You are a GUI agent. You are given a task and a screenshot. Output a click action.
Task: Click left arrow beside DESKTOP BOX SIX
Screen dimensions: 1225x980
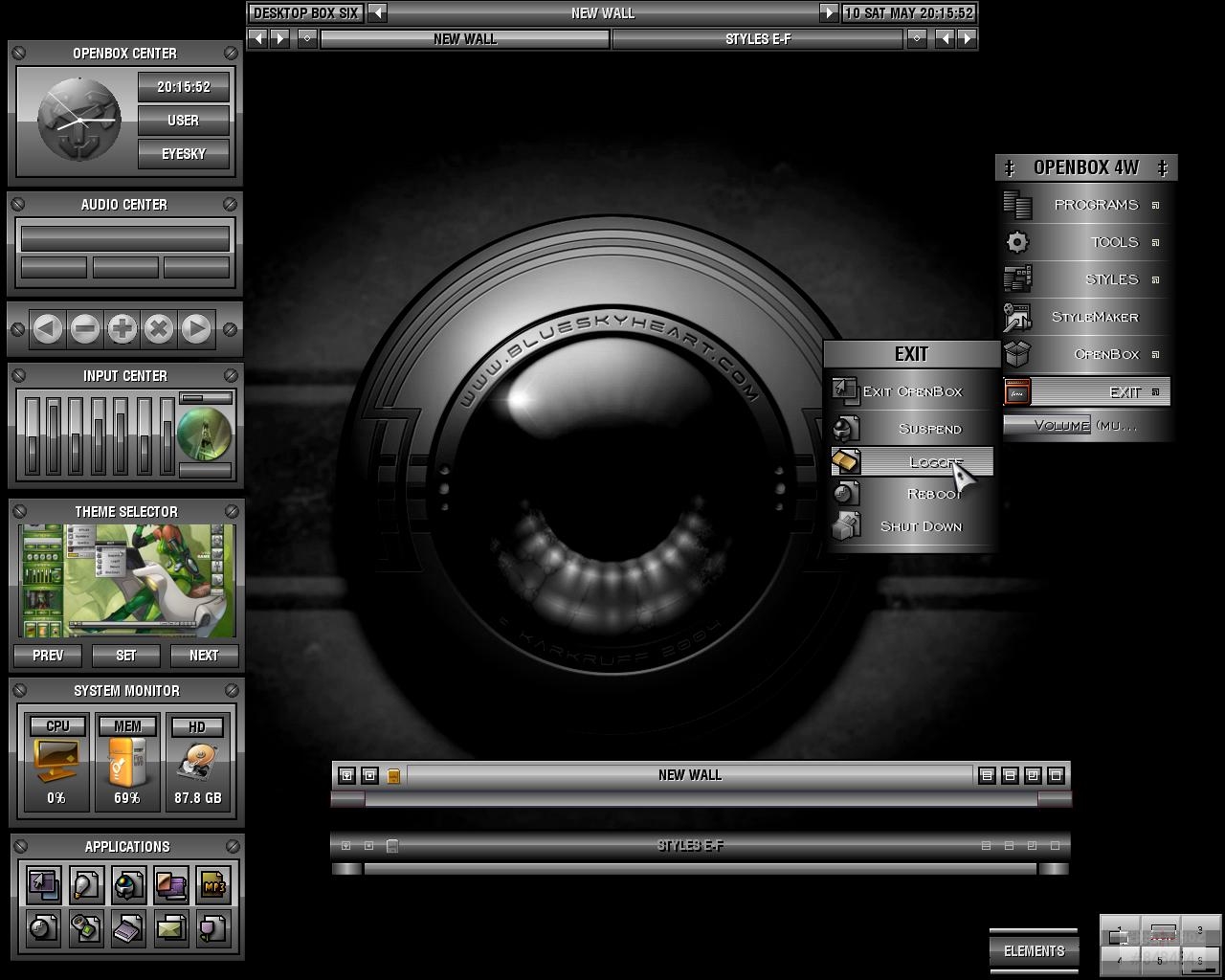[378, 12]
